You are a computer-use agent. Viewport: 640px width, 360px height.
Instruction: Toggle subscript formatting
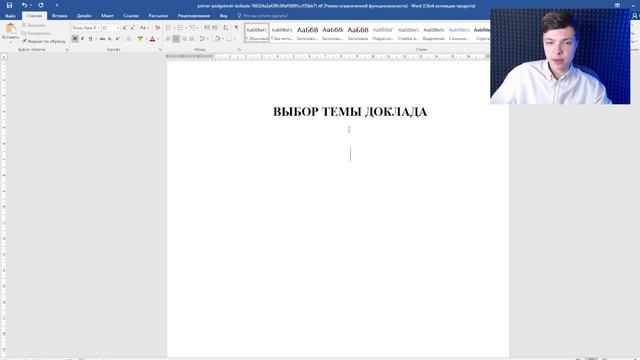(x=110, y=39)
